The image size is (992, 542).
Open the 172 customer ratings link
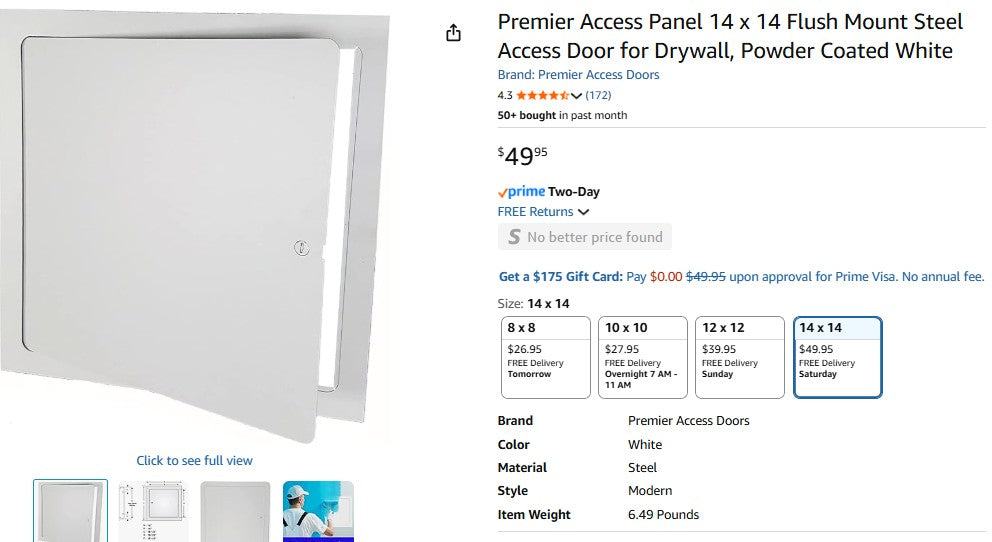[x=598, y=96]
